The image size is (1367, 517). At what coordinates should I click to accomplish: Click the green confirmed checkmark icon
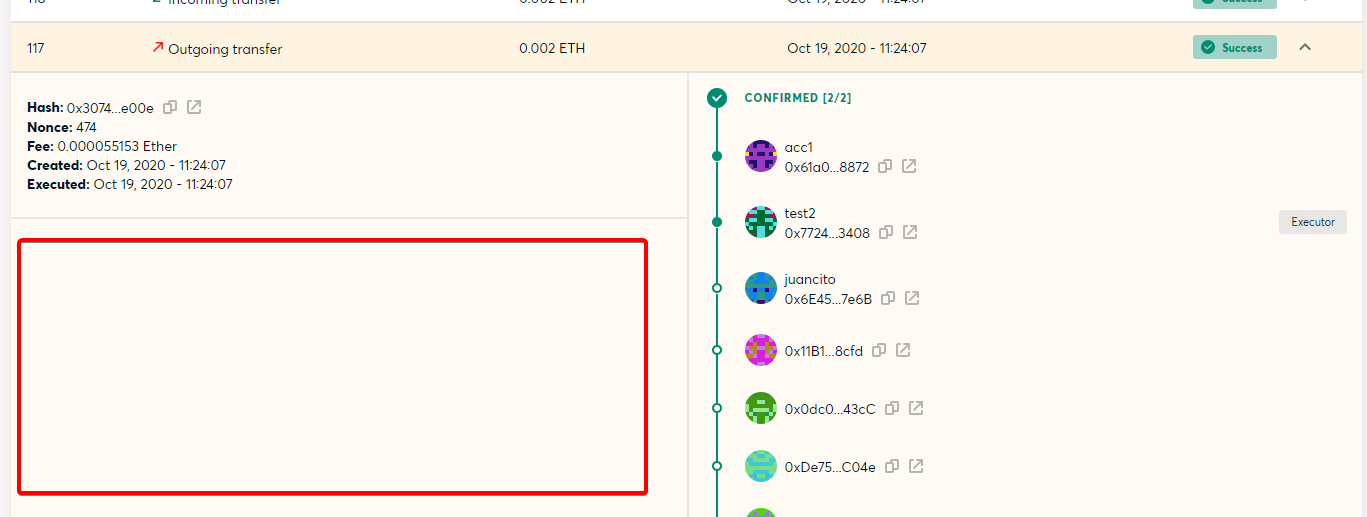pos(716,98)
